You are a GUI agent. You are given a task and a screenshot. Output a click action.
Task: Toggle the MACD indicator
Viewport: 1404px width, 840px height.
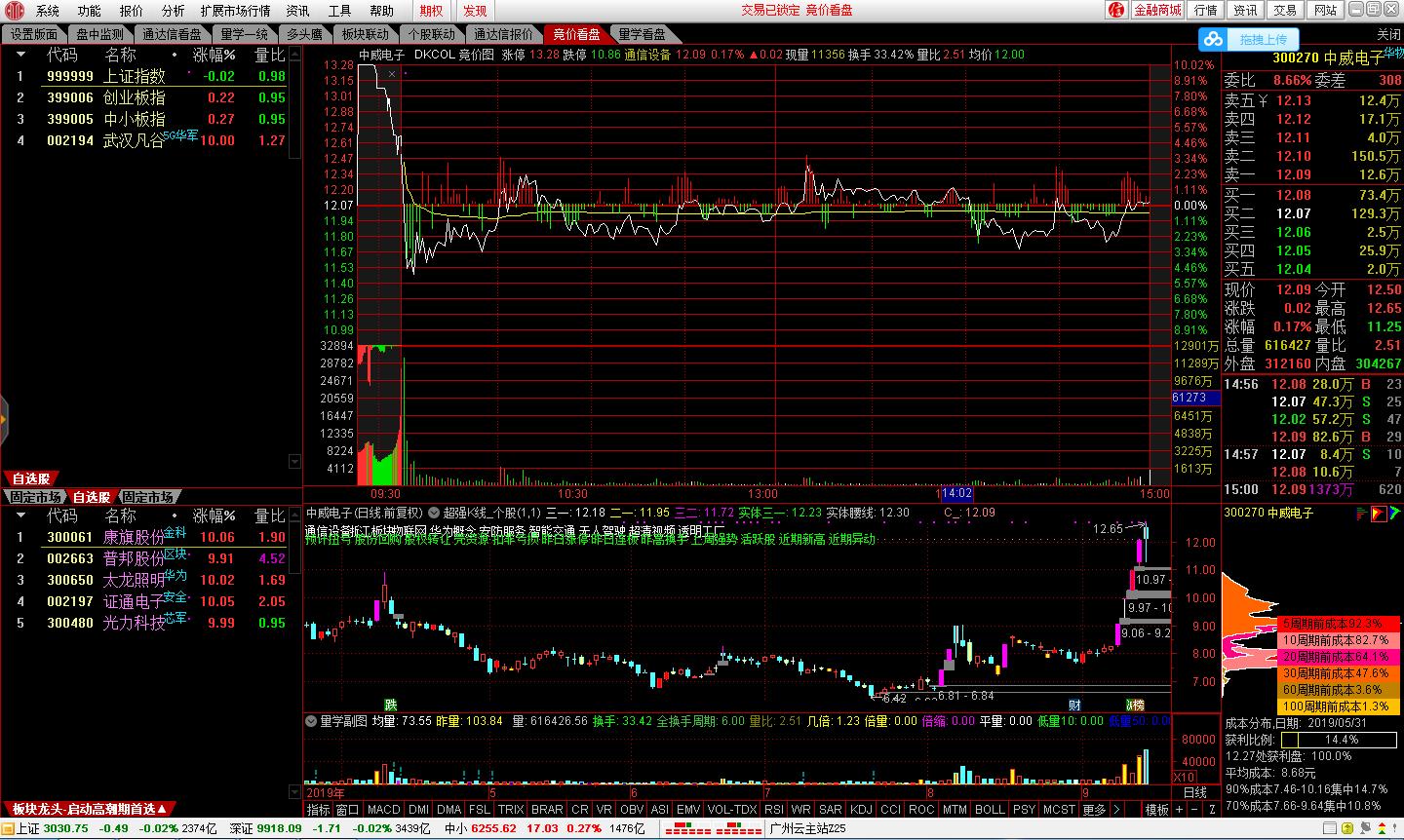[383, 810]
